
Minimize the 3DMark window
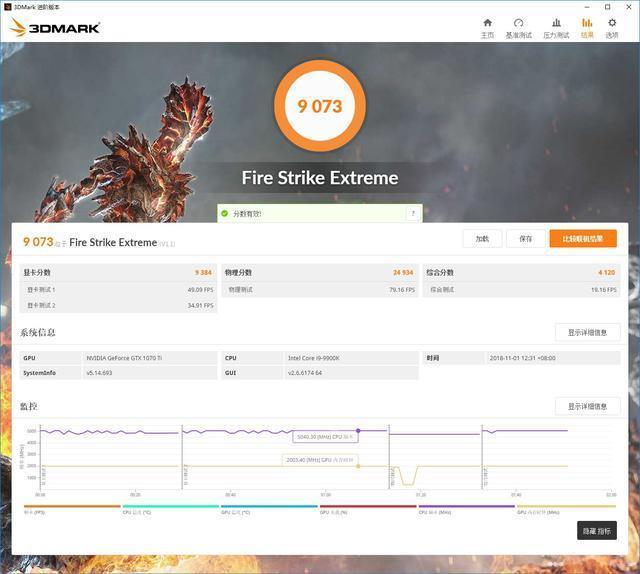[x=587, y=7]
